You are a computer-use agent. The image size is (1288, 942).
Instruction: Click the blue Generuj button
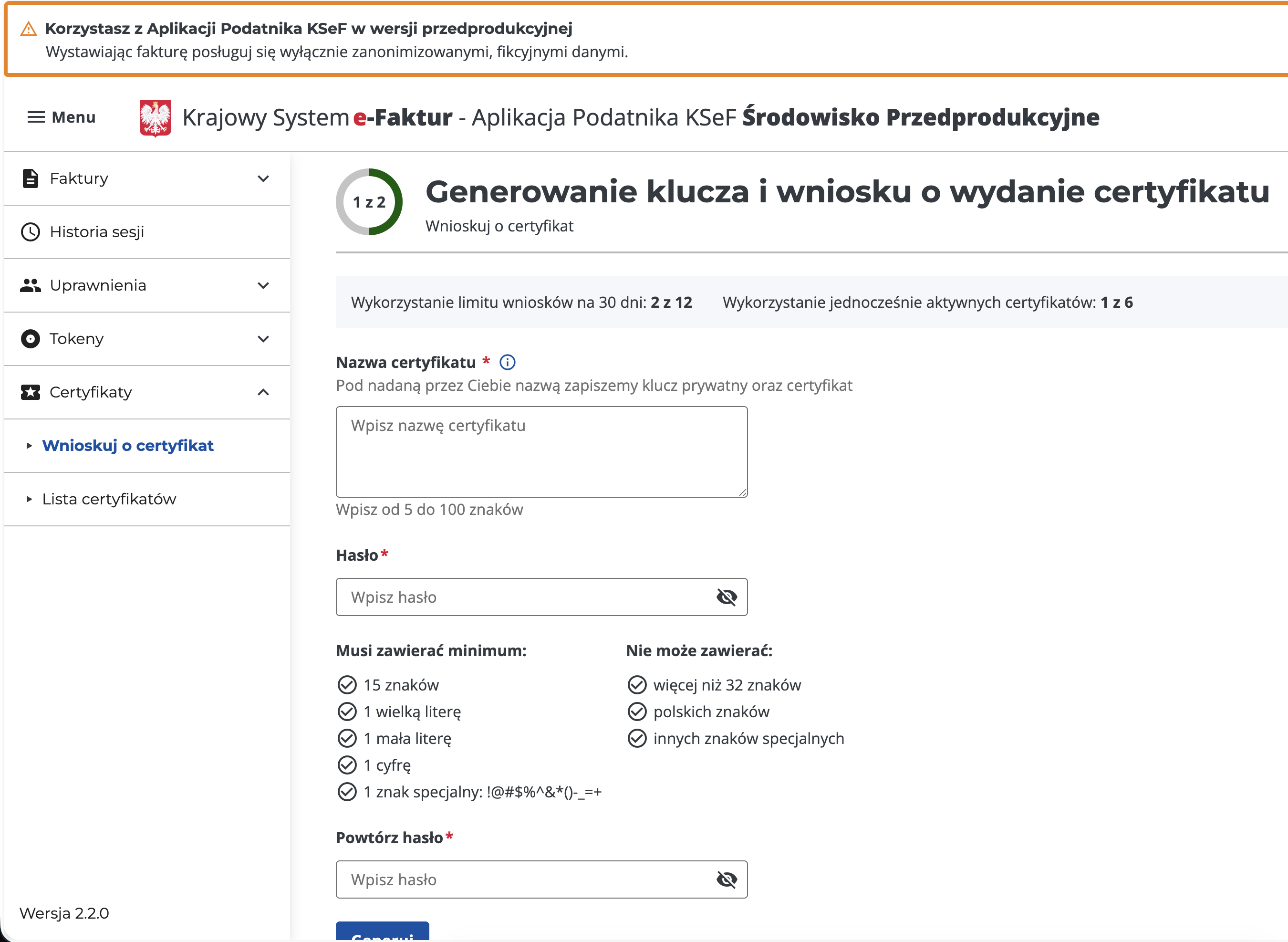[382, 932]
